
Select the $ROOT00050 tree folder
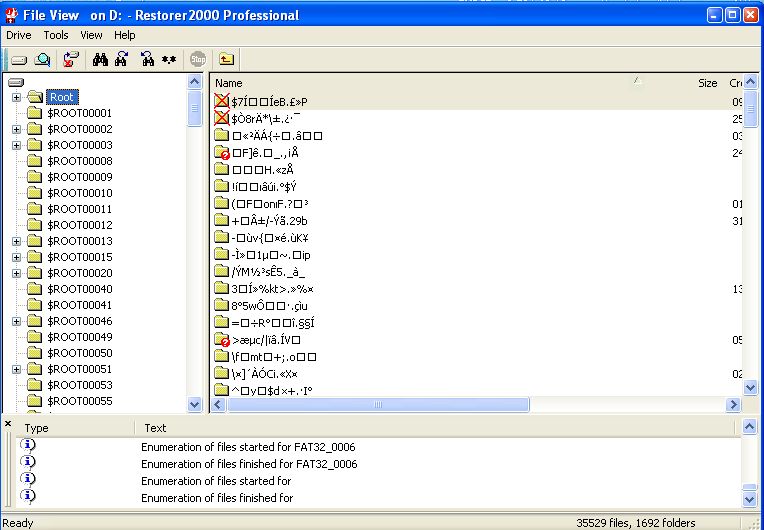click(80, 353)
